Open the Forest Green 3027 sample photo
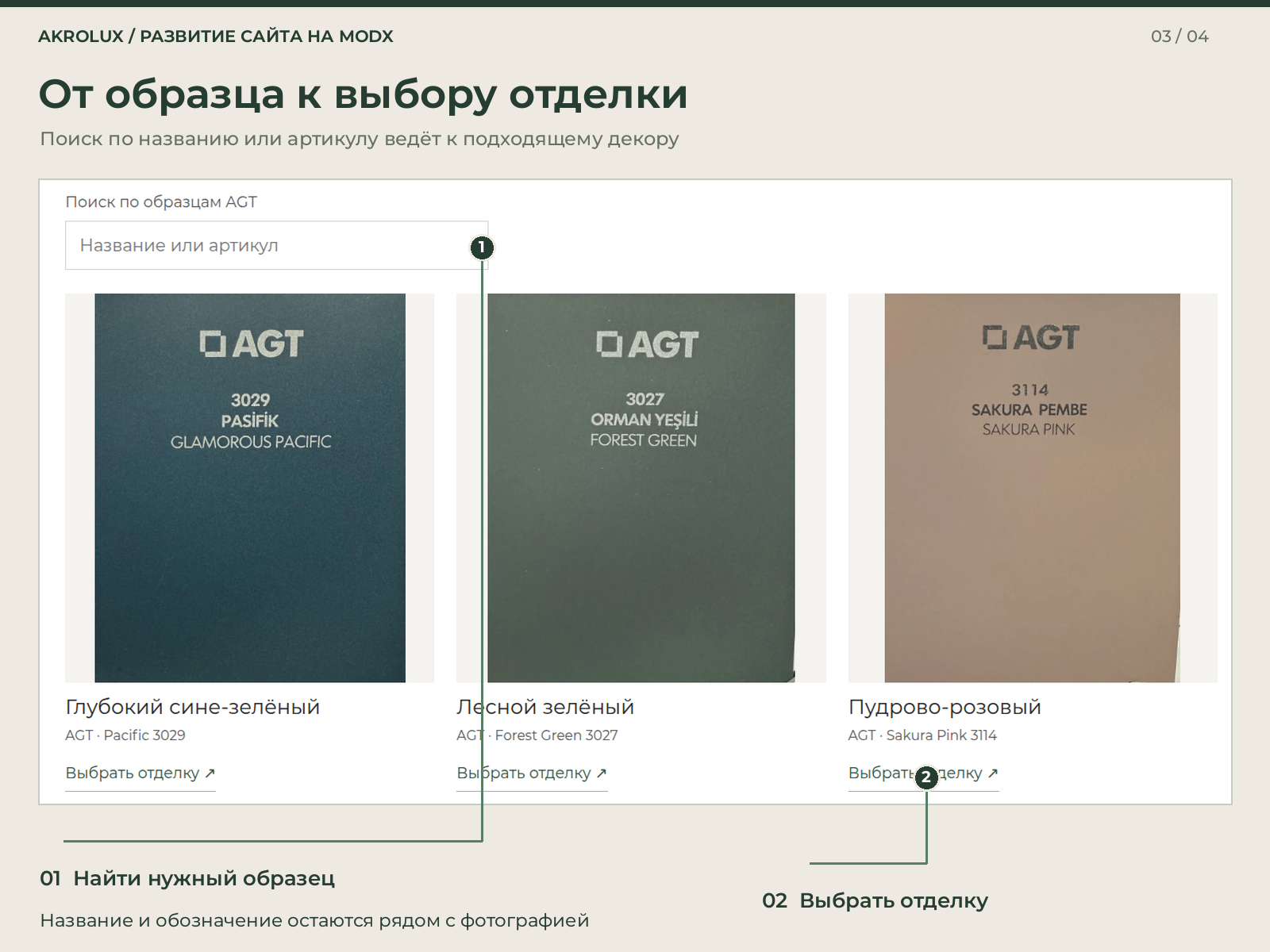Image resolution: width=1270 pixels, height=952 pixels. [x=641, y=488]
